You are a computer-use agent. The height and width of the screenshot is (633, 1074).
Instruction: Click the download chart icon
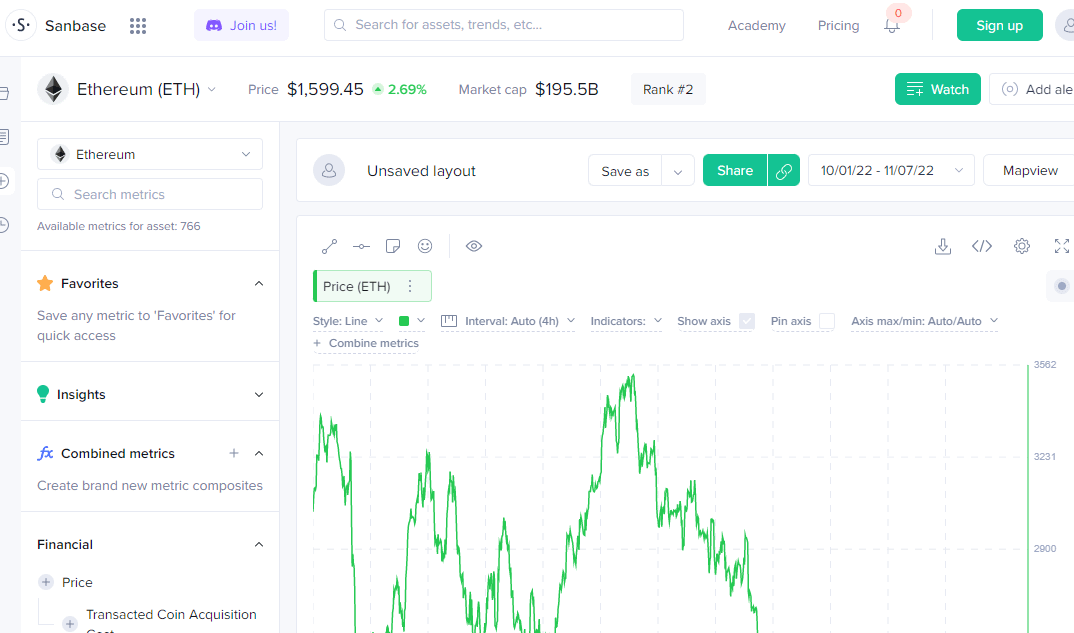point(942,246)
